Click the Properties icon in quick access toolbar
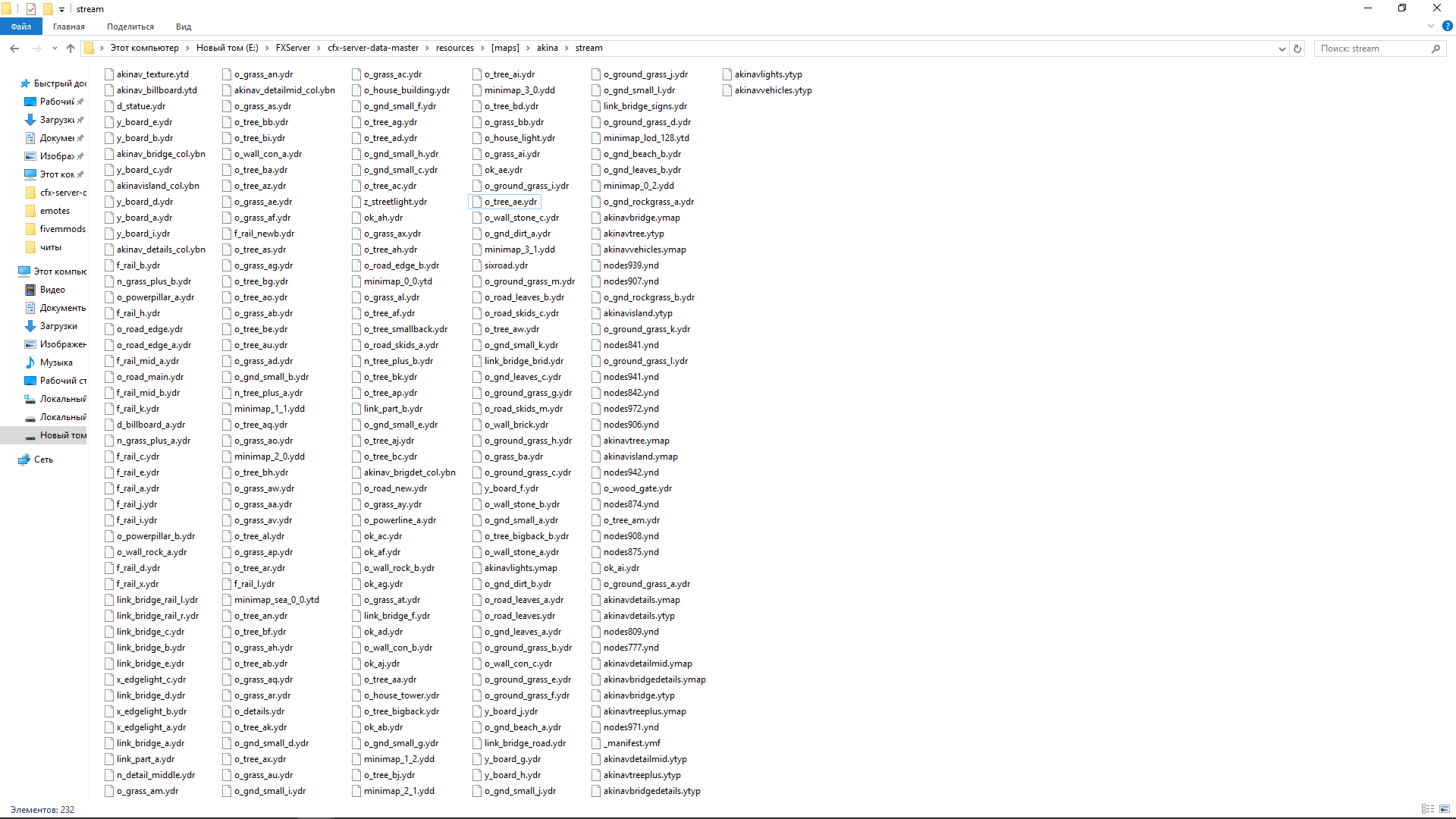Image resolution: width=1456 pixels, height=819 pixels. click(31, 8)
